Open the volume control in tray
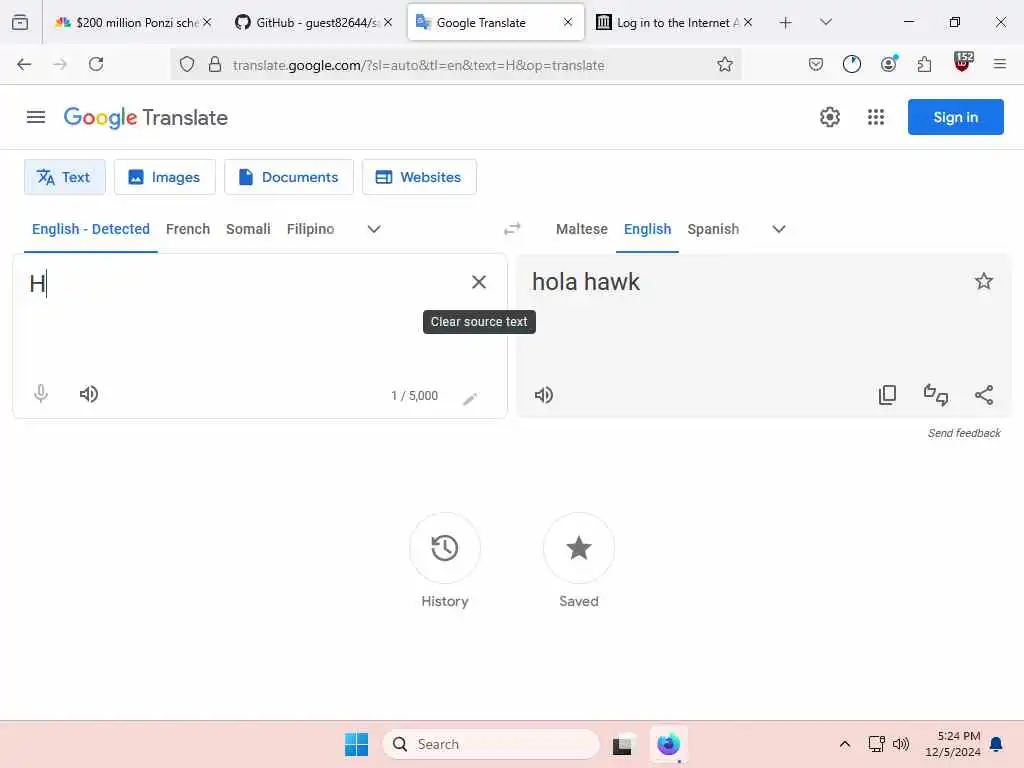1024x768 pixels. (901, 744)
